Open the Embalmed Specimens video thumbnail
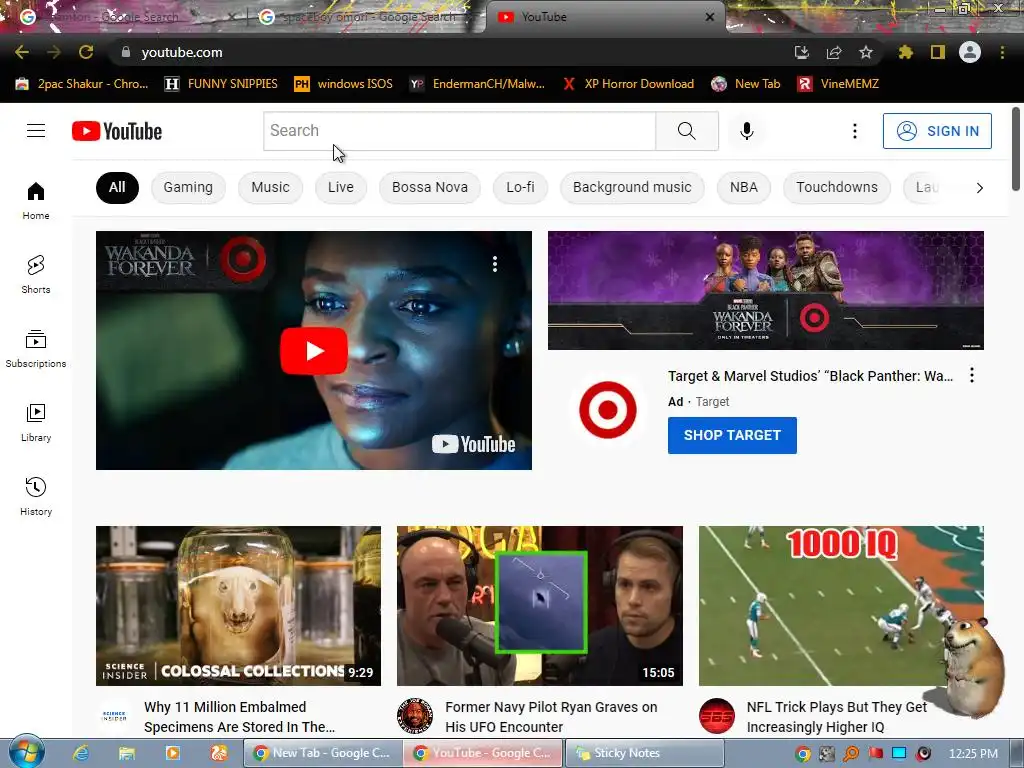 tap(238, 605)
